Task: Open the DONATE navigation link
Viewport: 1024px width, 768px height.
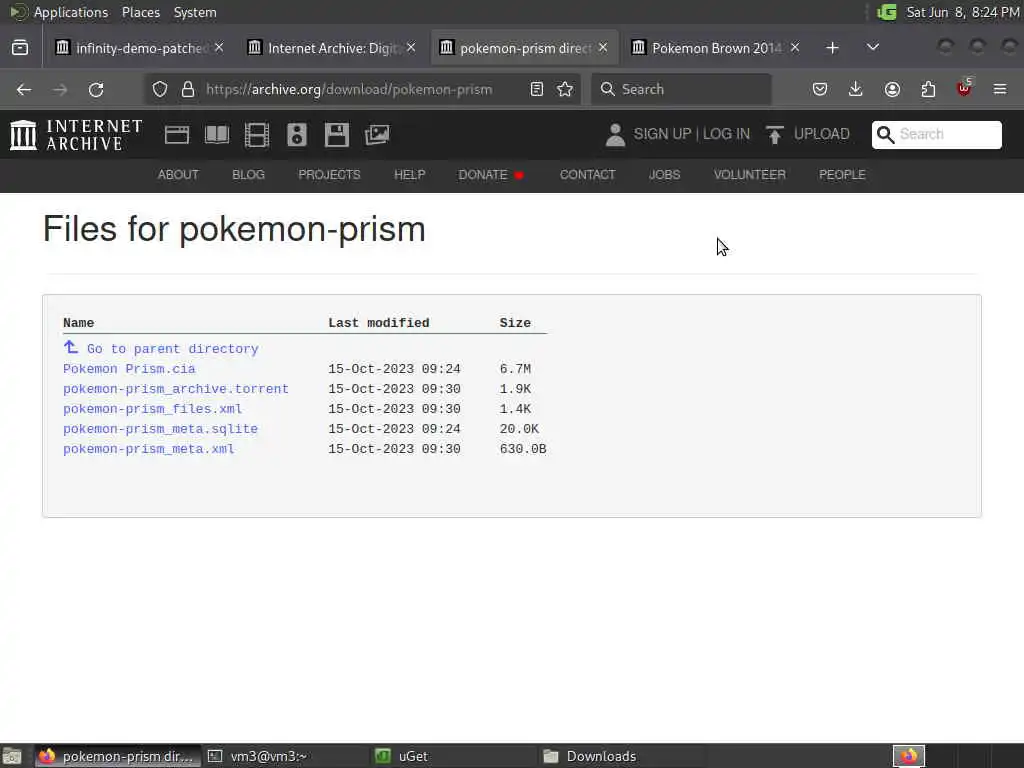Action: [483, 174]
